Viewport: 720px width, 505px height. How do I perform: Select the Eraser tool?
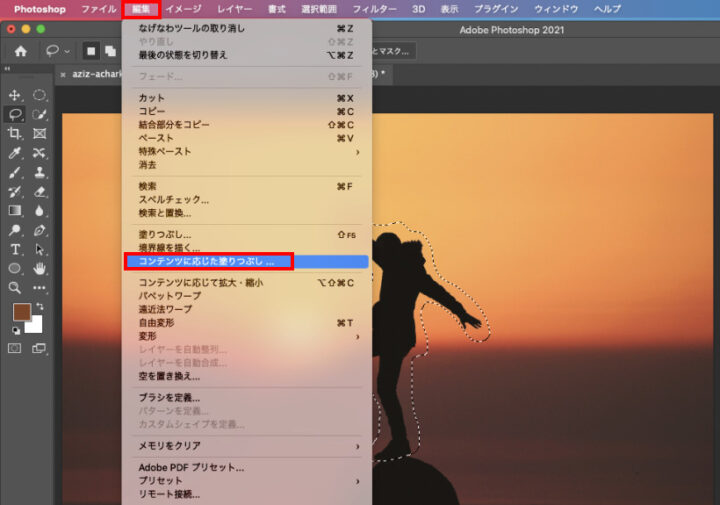39,191
